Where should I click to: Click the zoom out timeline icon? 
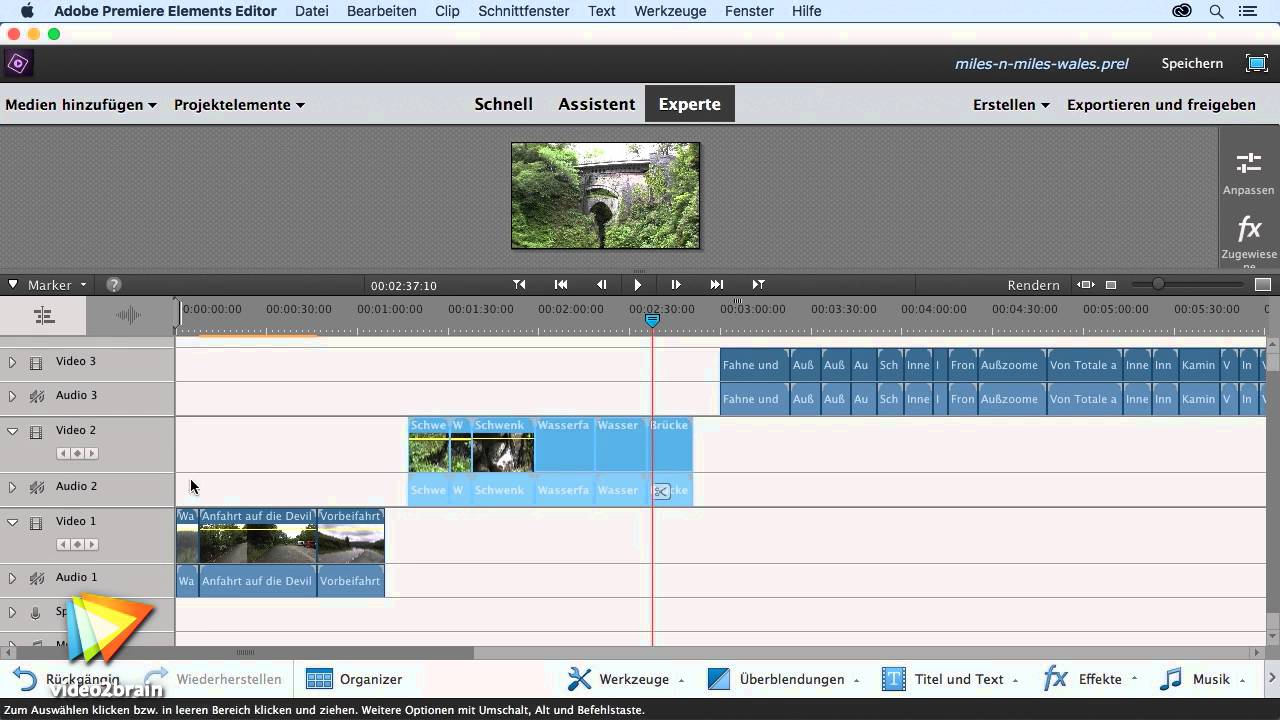coord(1111,285)
